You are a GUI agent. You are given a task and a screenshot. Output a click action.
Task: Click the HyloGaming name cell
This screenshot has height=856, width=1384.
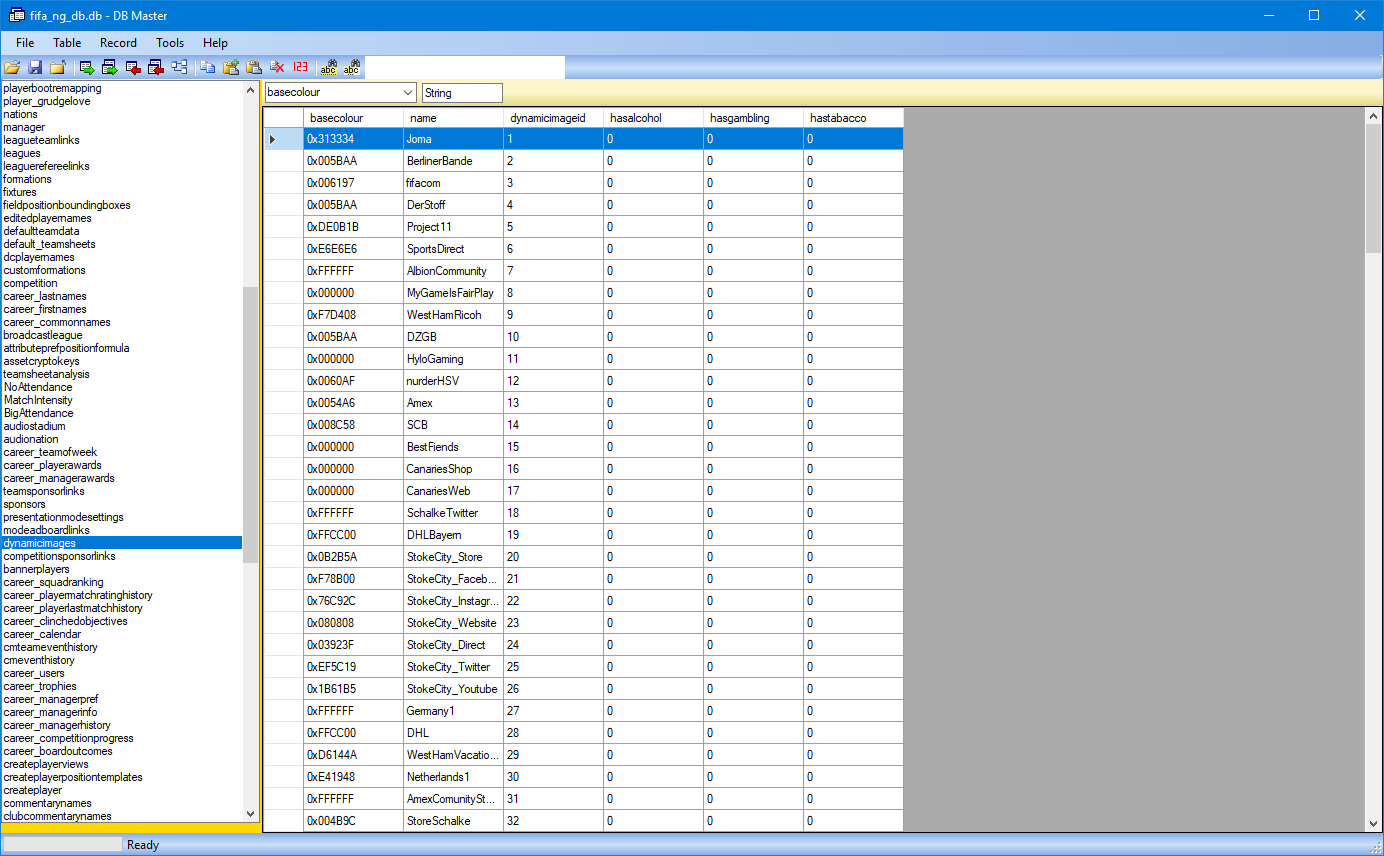click(453, 359)
